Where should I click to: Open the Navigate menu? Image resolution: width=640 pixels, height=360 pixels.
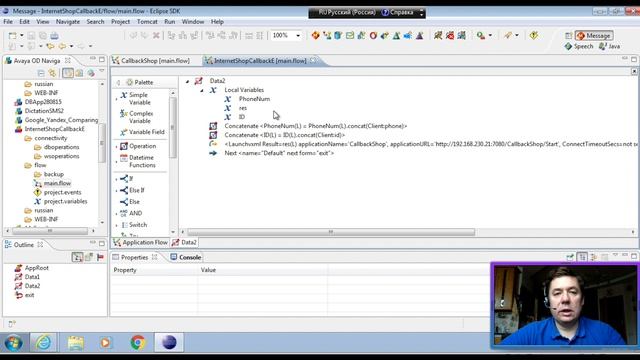(x=68, y=22)
